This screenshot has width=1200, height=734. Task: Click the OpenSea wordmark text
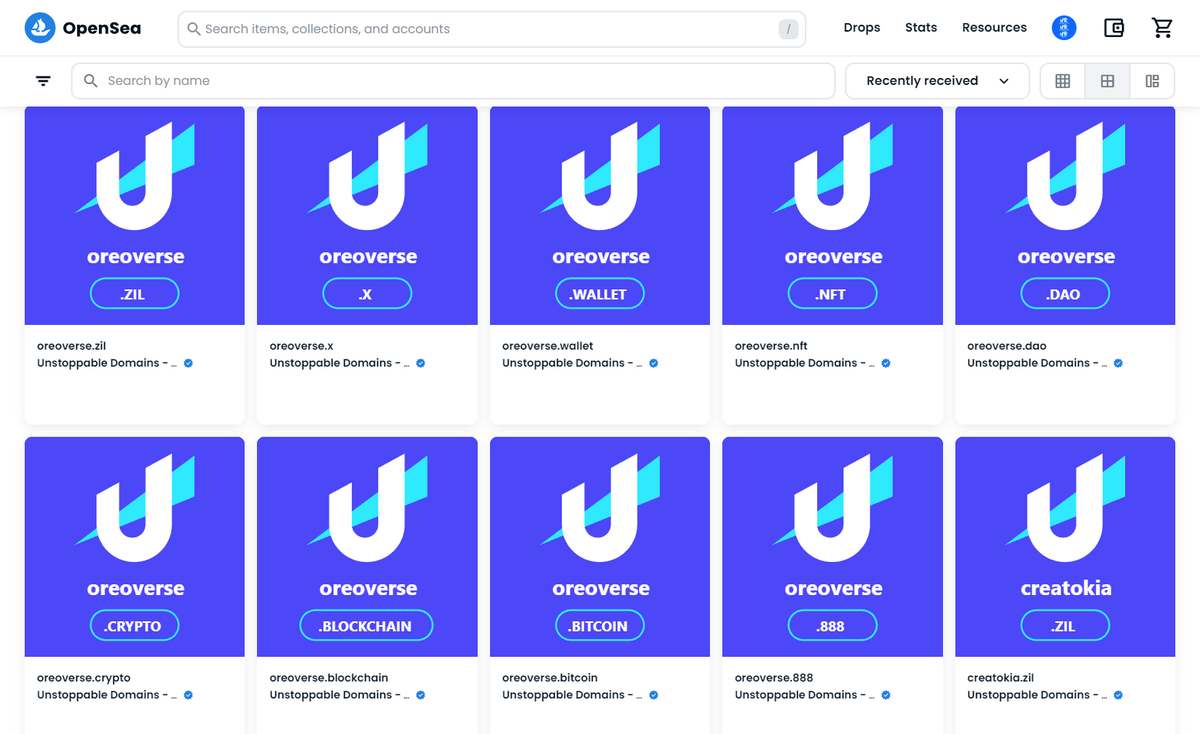102,28
